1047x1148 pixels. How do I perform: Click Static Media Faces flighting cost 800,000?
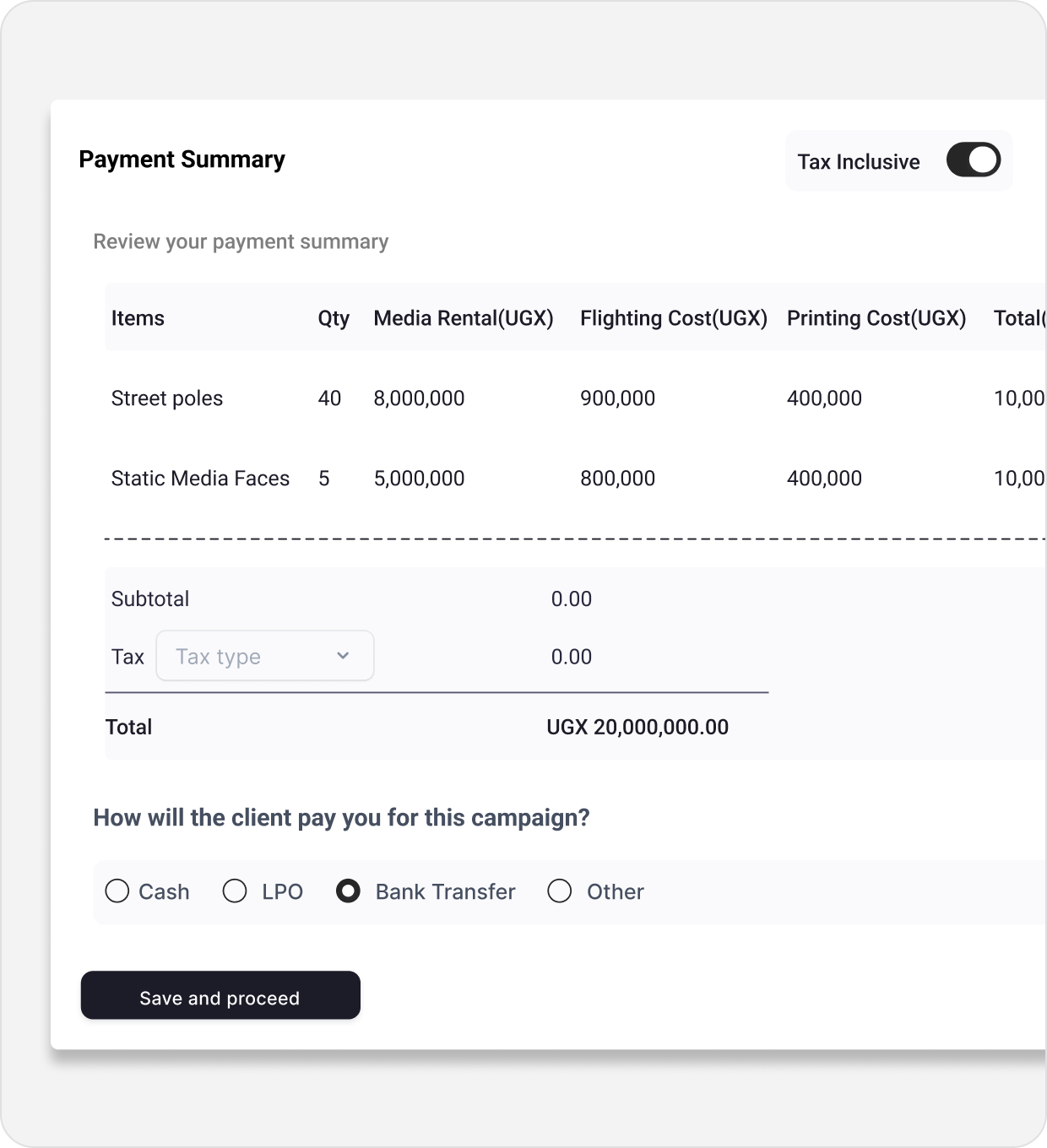[x=617, y=479]
